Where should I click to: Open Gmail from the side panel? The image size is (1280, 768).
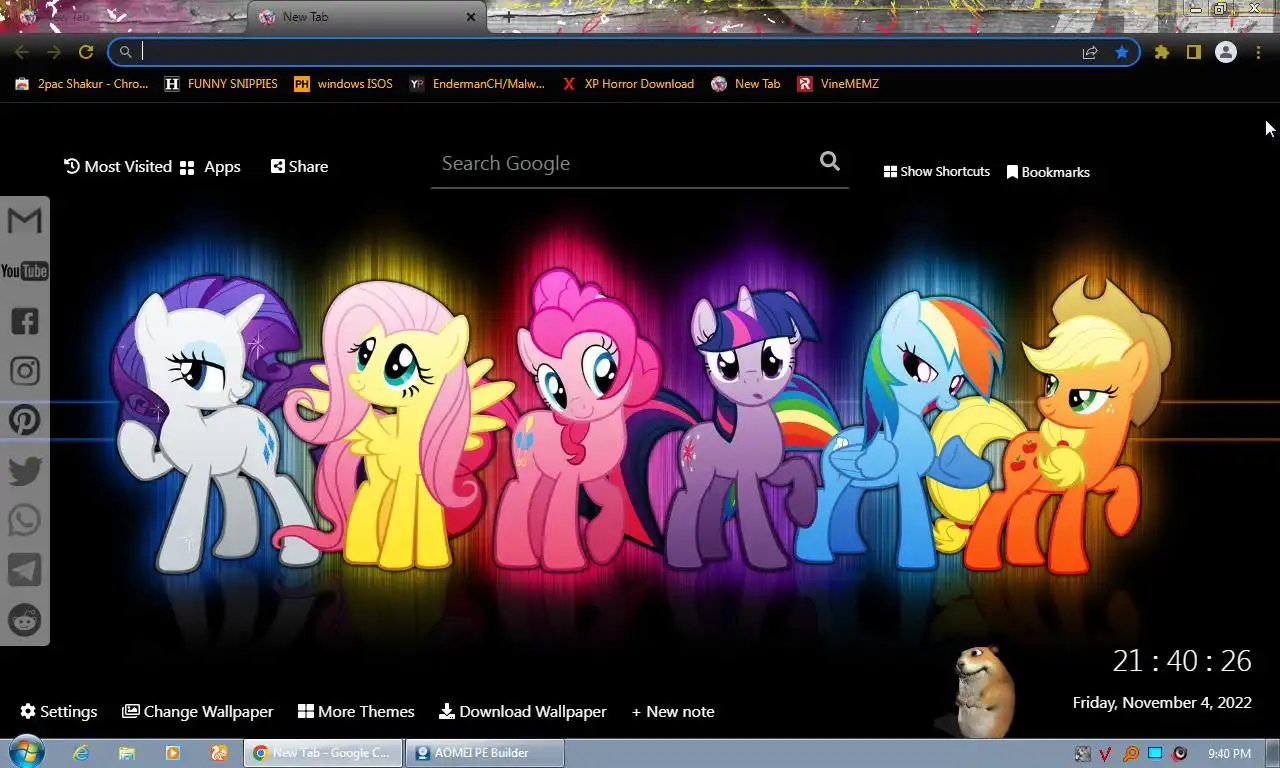(x=25, y=220)
